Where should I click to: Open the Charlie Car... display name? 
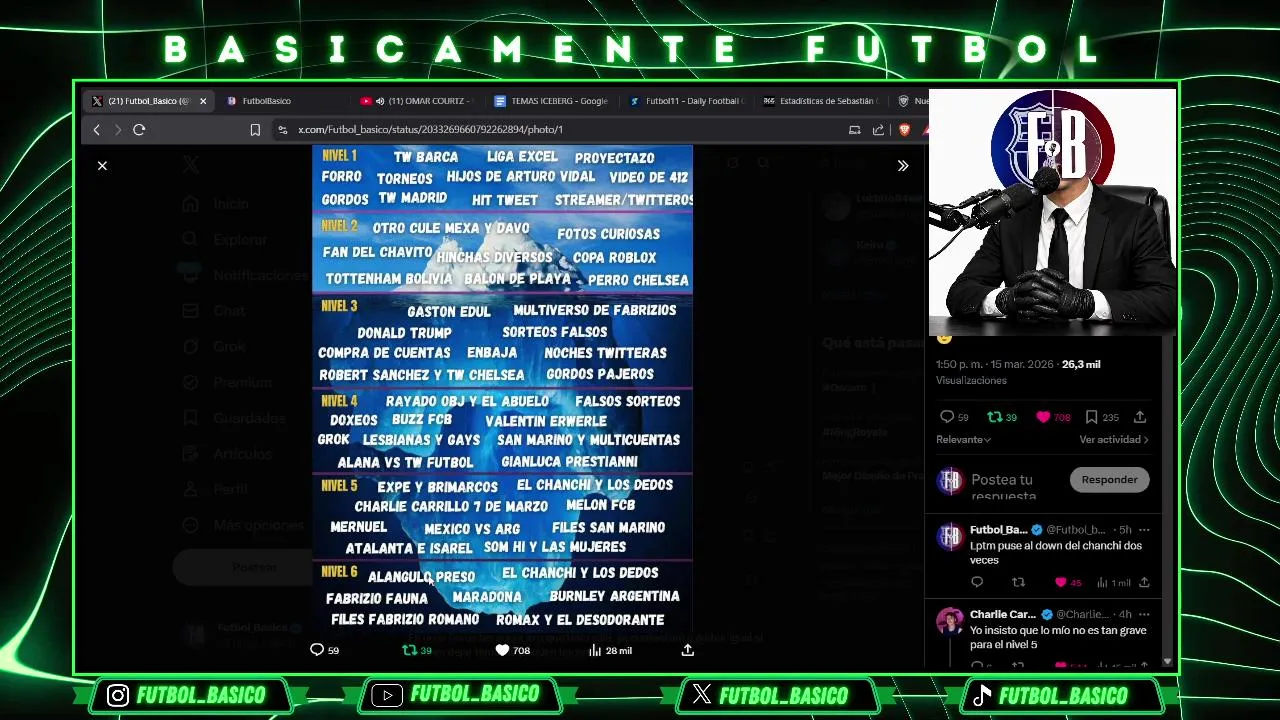pos(1003,614)
